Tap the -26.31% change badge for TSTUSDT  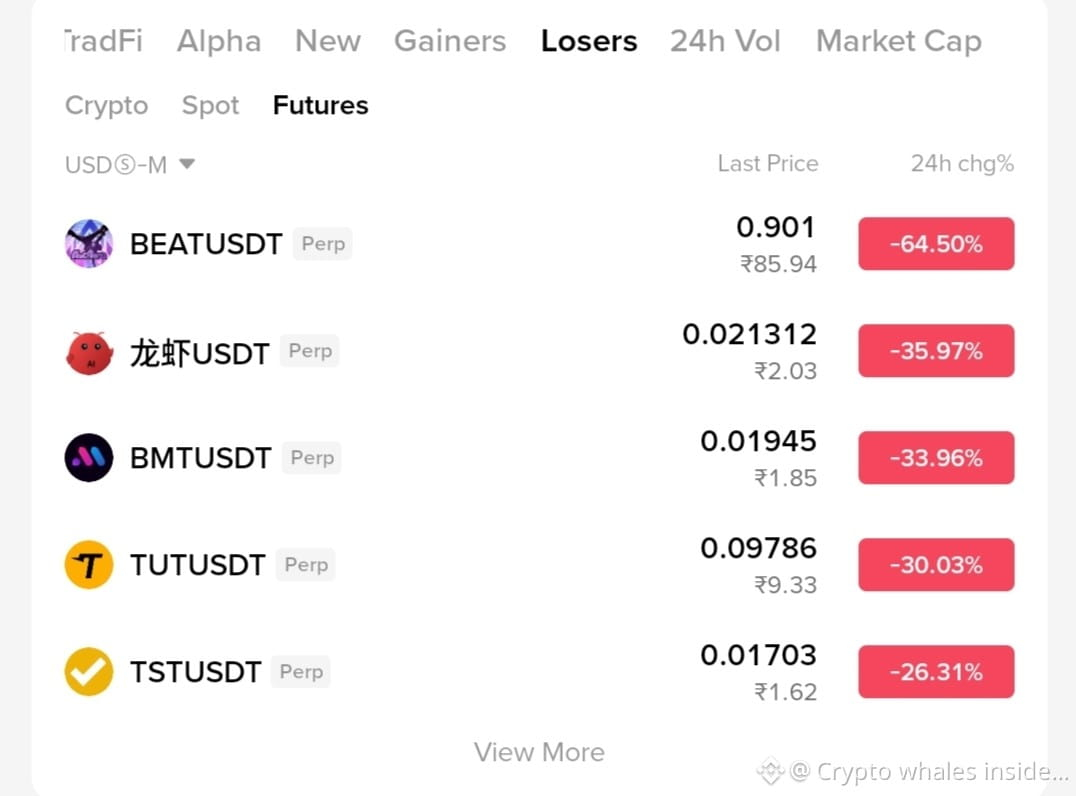coord(936,672)
